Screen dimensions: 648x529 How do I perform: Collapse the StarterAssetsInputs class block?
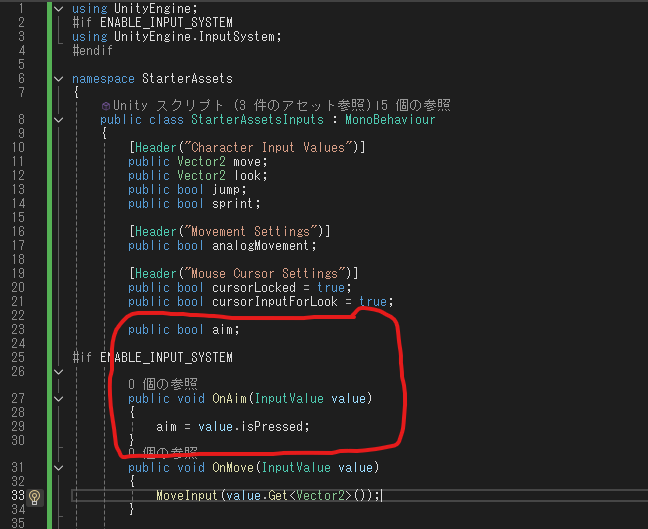click(x=59, y=120)
